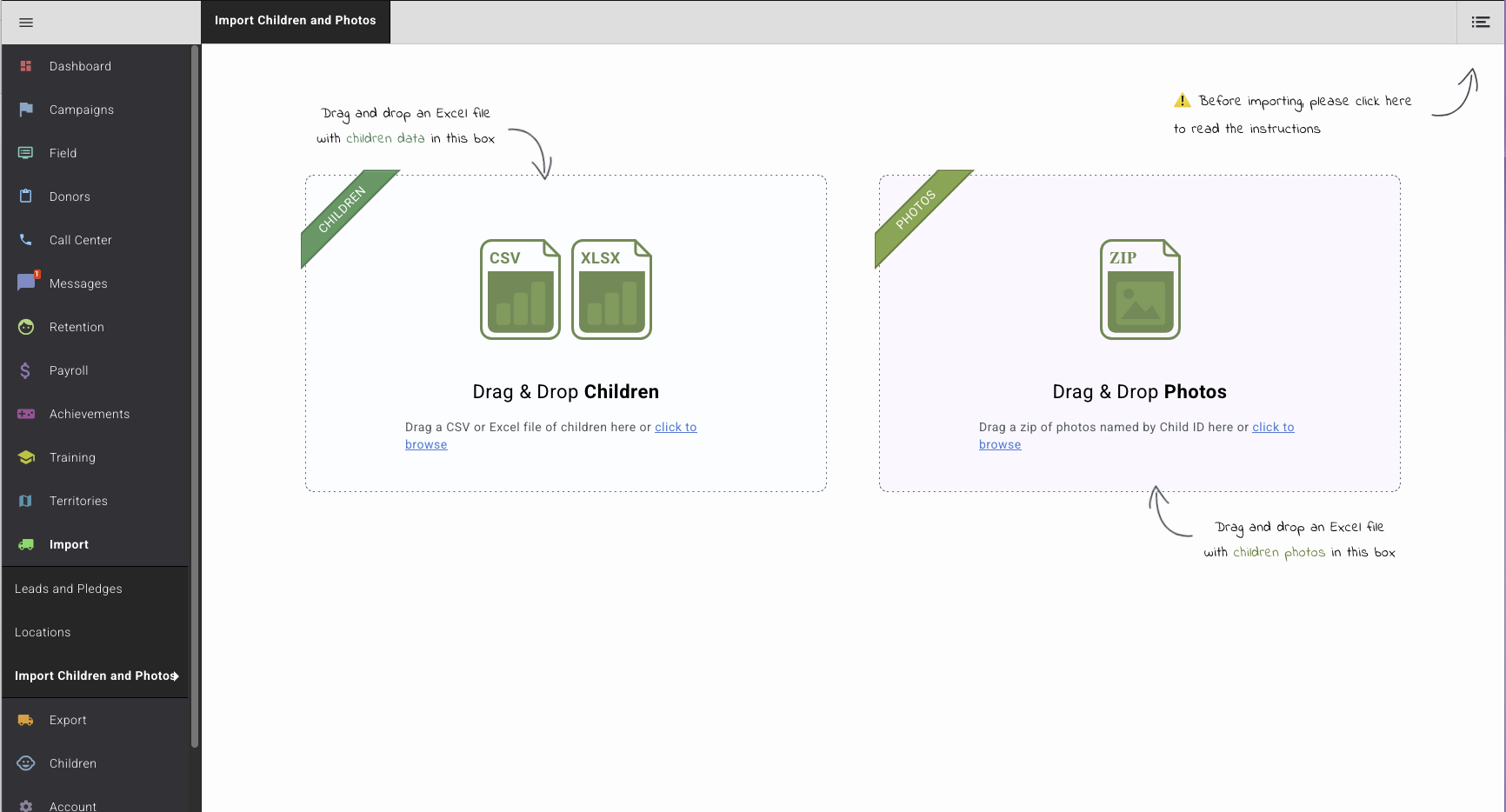Open the Dashboard menu label

(x=80, y=66)
